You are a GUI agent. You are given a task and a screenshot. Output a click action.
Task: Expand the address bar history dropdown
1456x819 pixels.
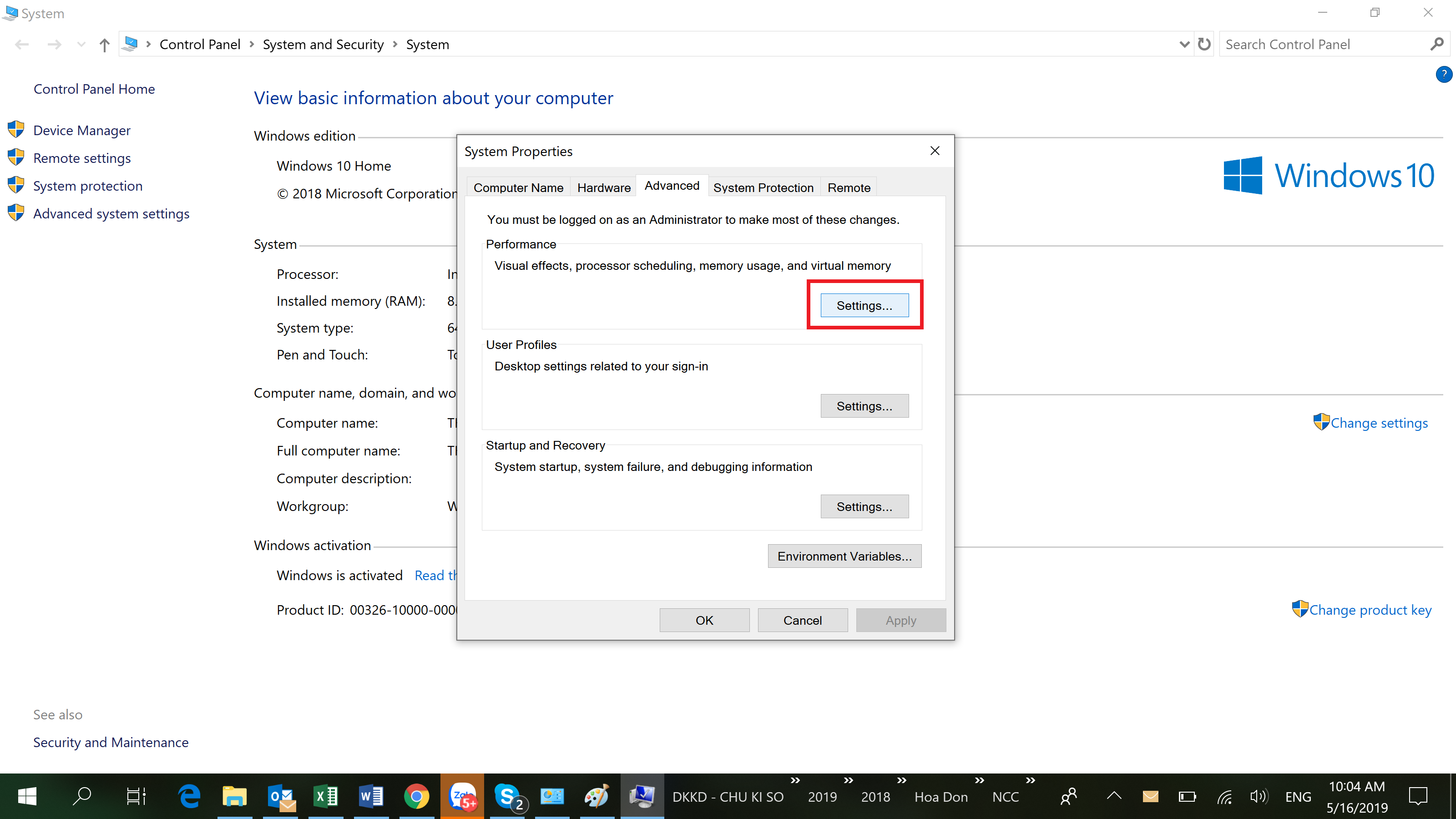1184,44
